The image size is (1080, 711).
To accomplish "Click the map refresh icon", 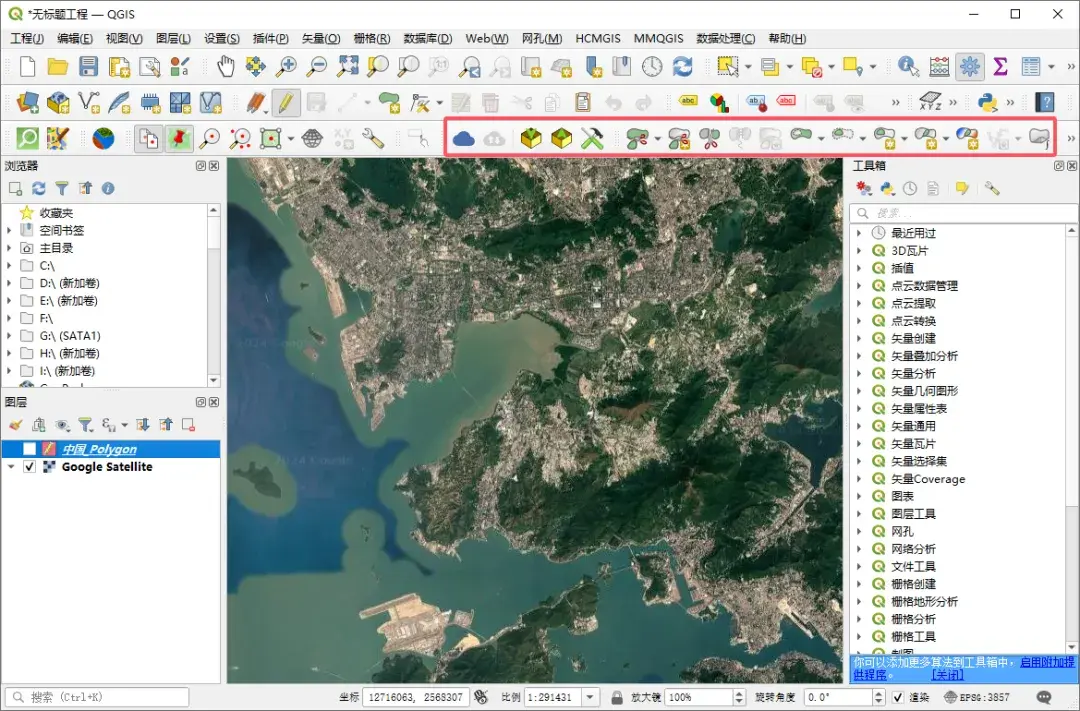I will [x=683, y=68].
